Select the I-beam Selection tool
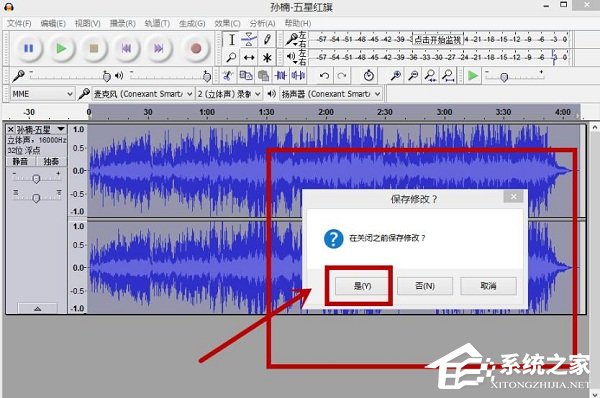The image size is (600, 398). tap(232, 39)
